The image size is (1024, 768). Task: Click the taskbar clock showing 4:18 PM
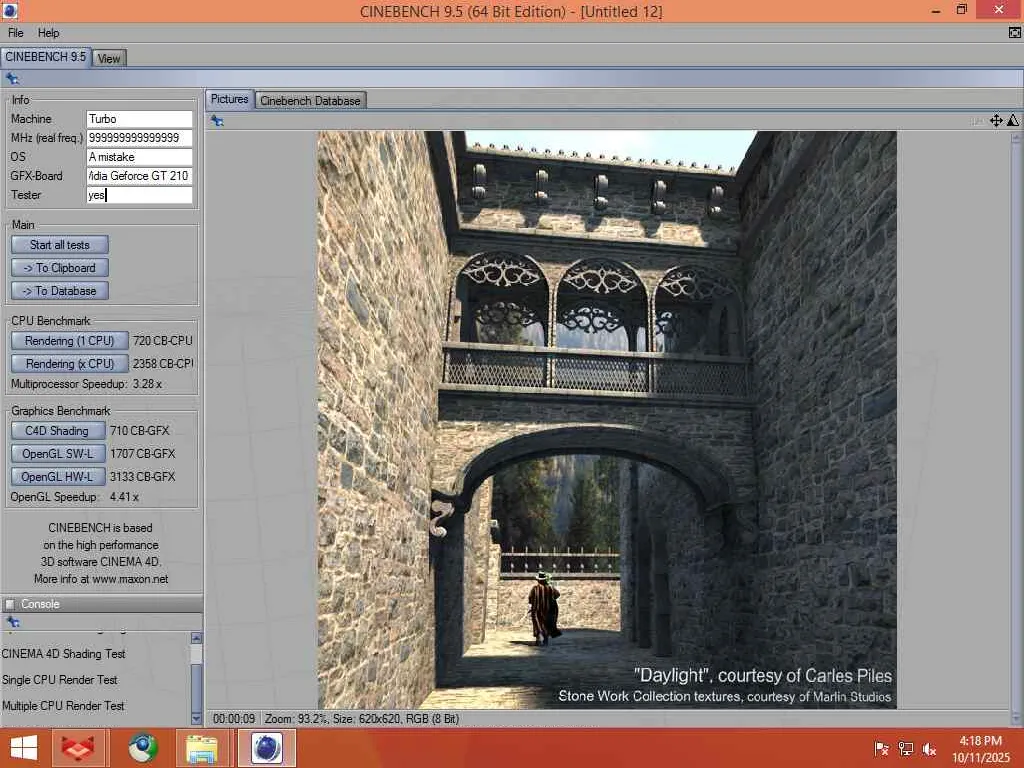[980, 749]
